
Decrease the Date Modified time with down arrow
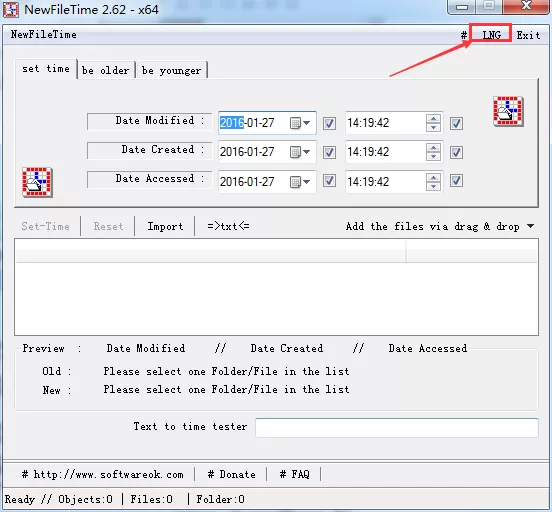[x=433, y=127]
